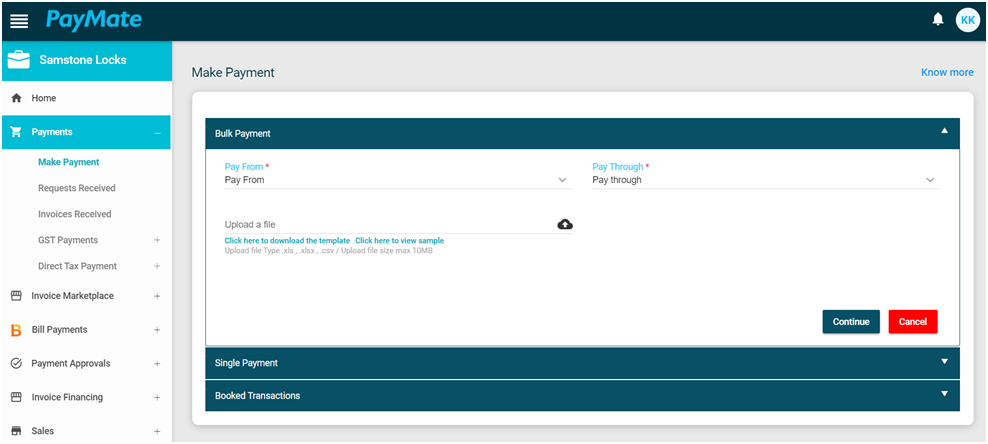This screenshot has width=988, height=444.
Task: Click the Bulk Payment header title
Action: pyautogui.click(x=243, y=134)
